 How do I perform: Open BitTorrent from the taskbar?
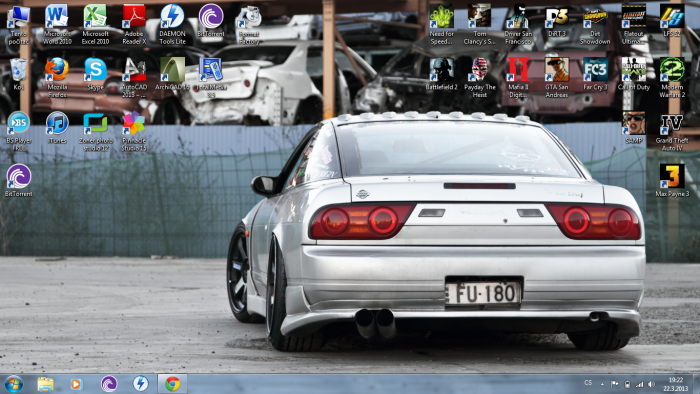[108, 384]
